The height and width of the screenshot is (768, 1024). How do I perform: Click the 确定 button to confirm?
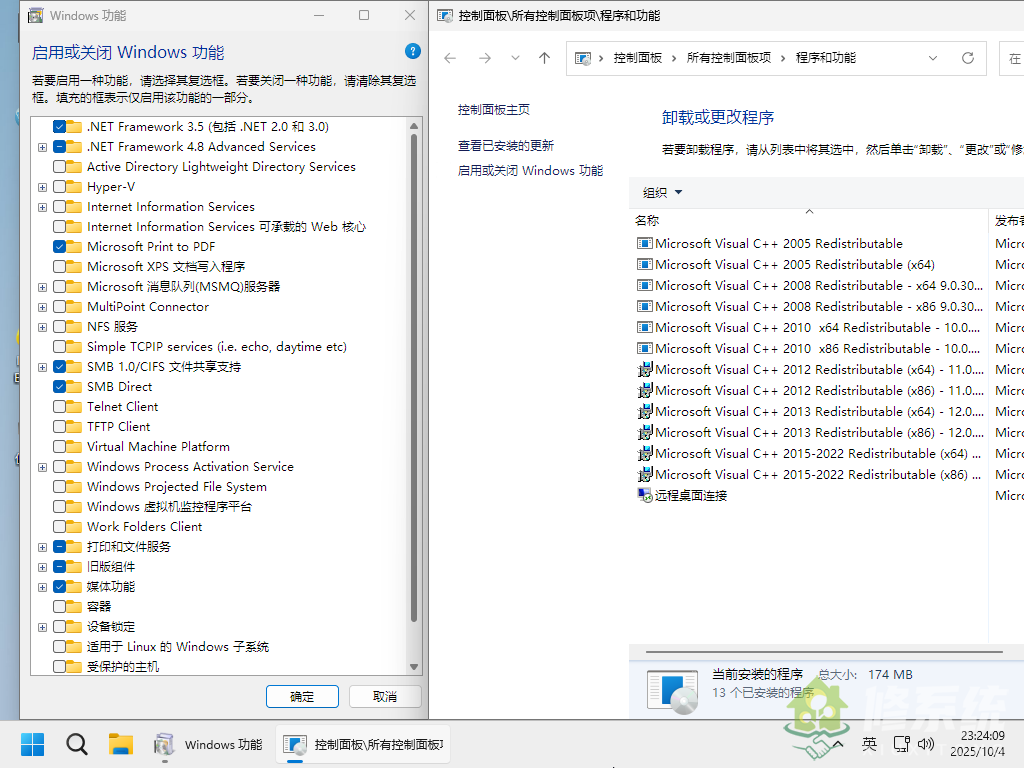click(302, 696)
